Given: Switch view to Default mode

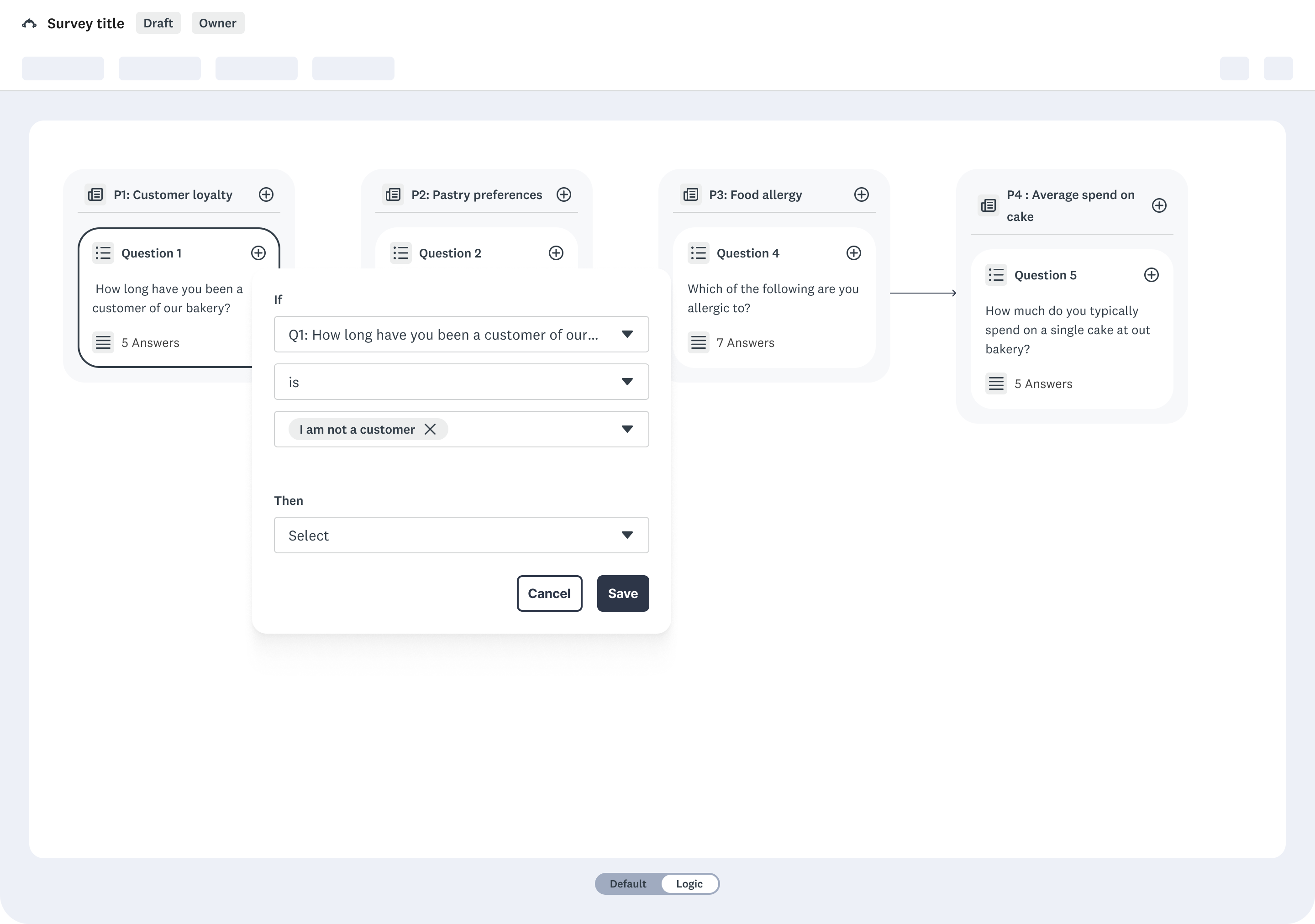Looking at the screenshot, I should 628,883.
